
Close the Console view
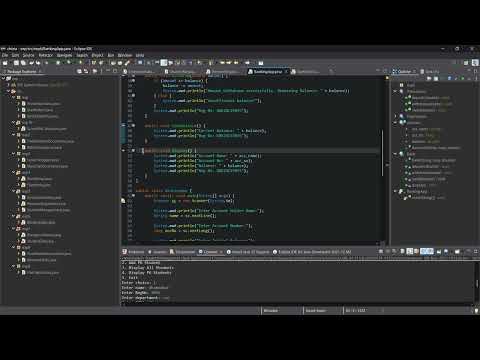coord(221,252)
